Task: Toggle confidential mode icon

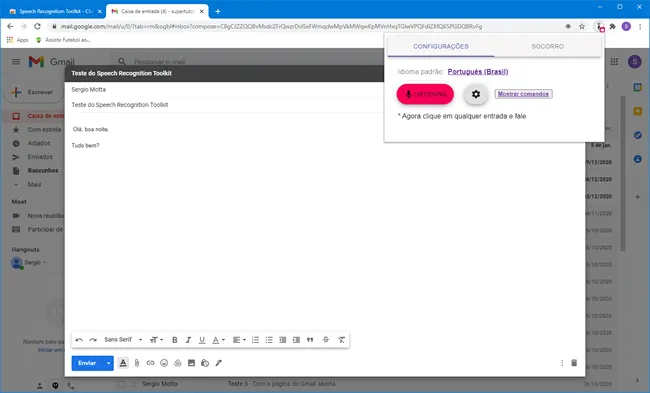Action: (205, 363)
